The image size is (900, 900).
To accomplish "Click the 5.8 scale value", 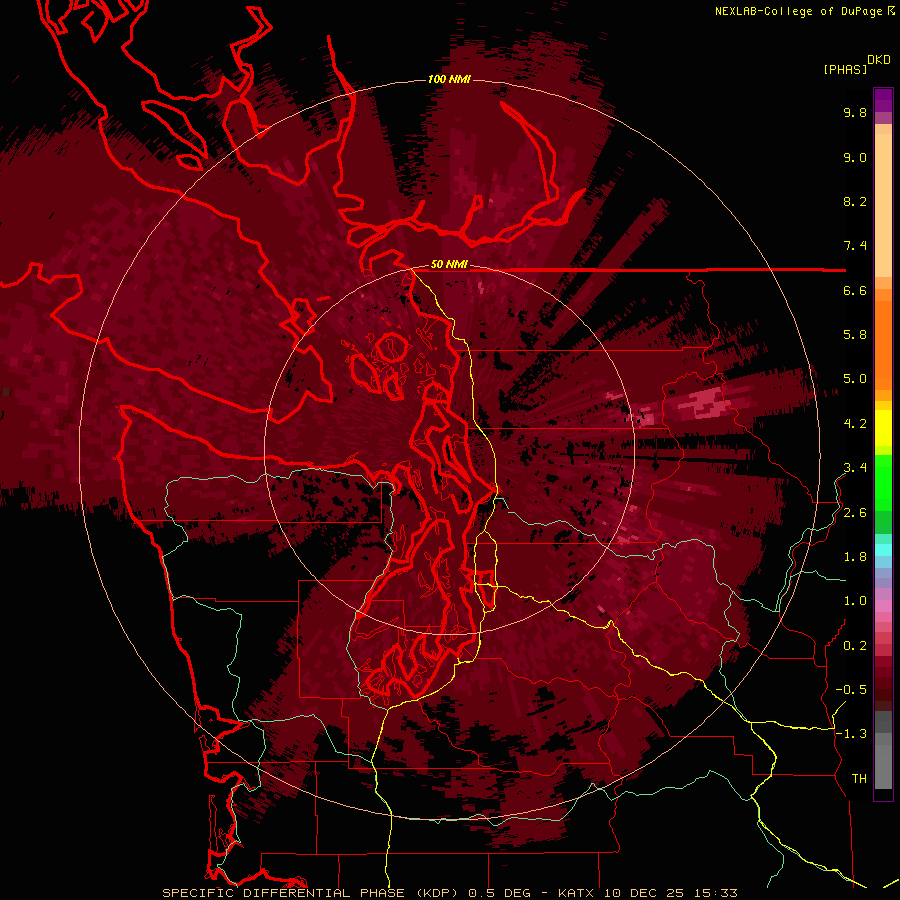I will tap(855, 335).
